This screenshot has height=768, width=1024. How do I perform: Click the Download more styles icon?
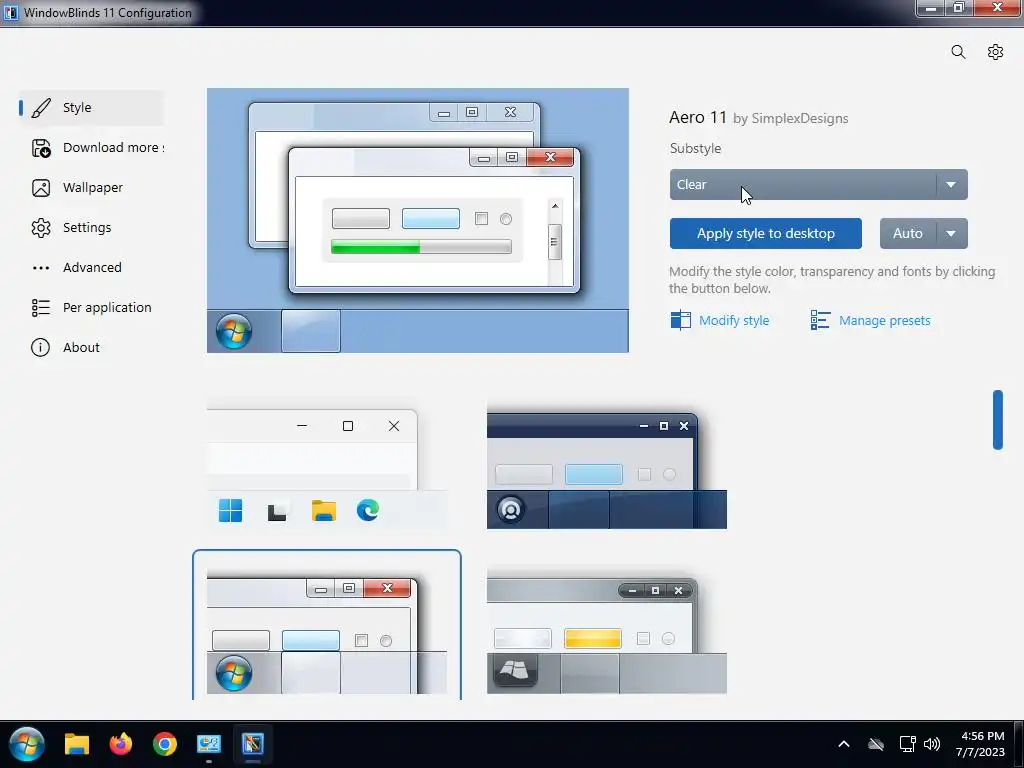click(41, 148)
